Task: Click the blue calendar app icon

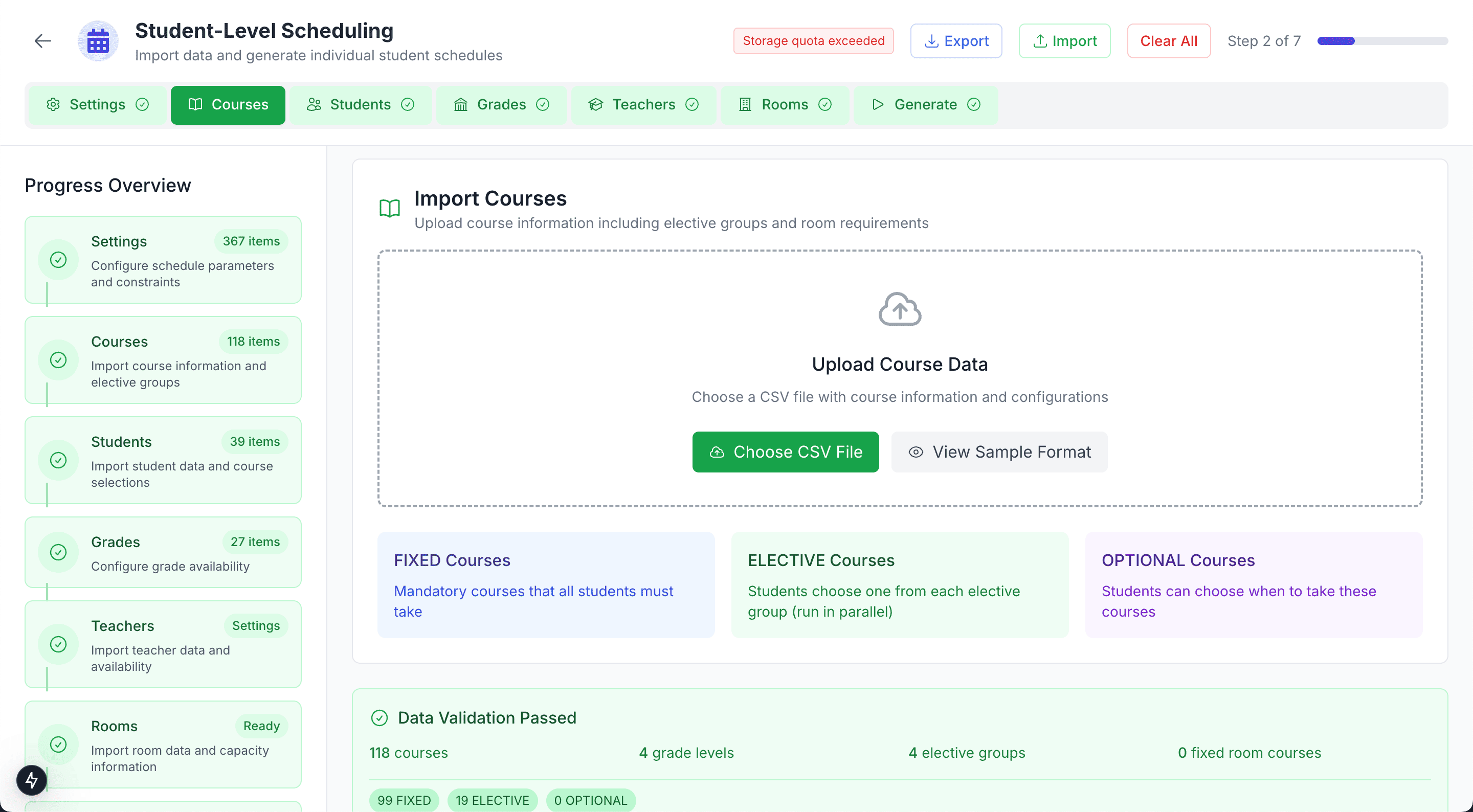Action: [98, 41]
